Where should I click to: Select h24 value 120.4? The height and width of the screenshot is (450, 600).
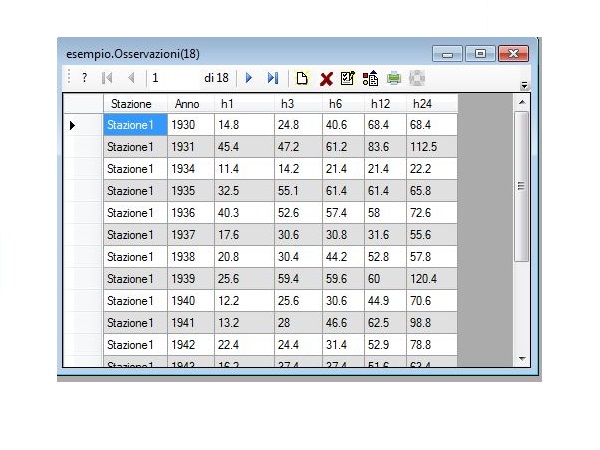432,279
